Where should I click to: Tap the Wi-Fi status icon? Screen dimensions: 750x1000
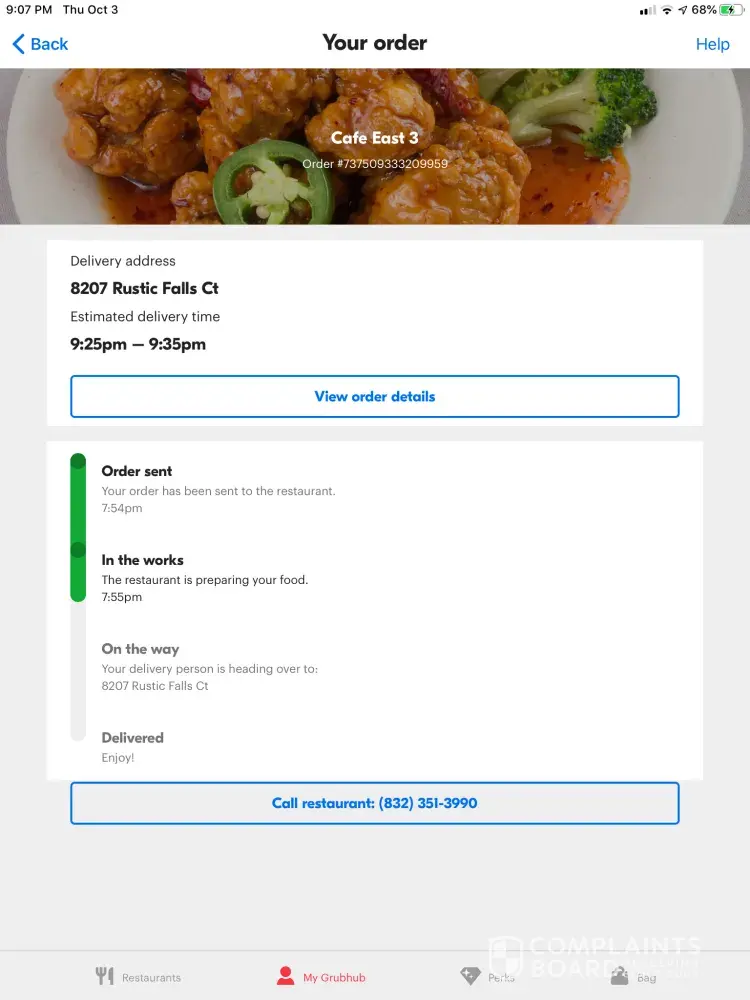(x=666, y=10)
